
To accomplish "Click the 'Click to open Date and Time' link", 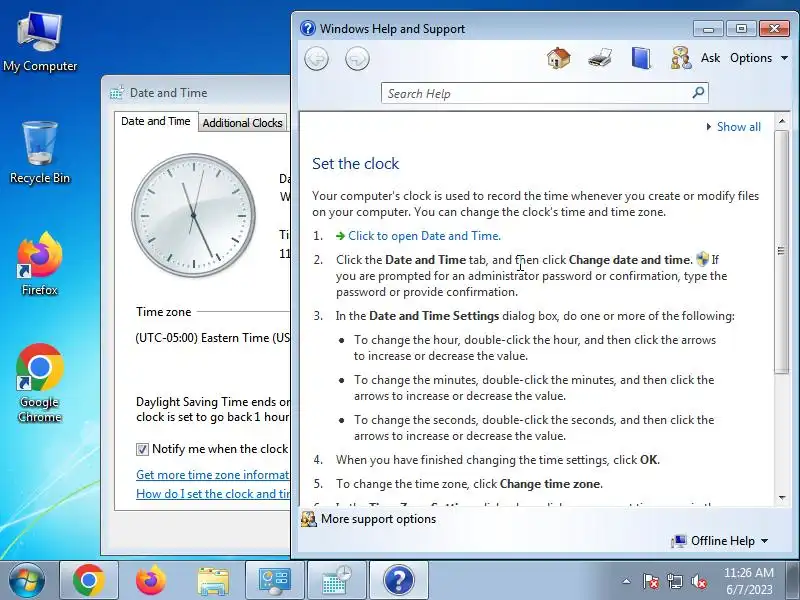I will pyautogui.click(x=424, y=236).
